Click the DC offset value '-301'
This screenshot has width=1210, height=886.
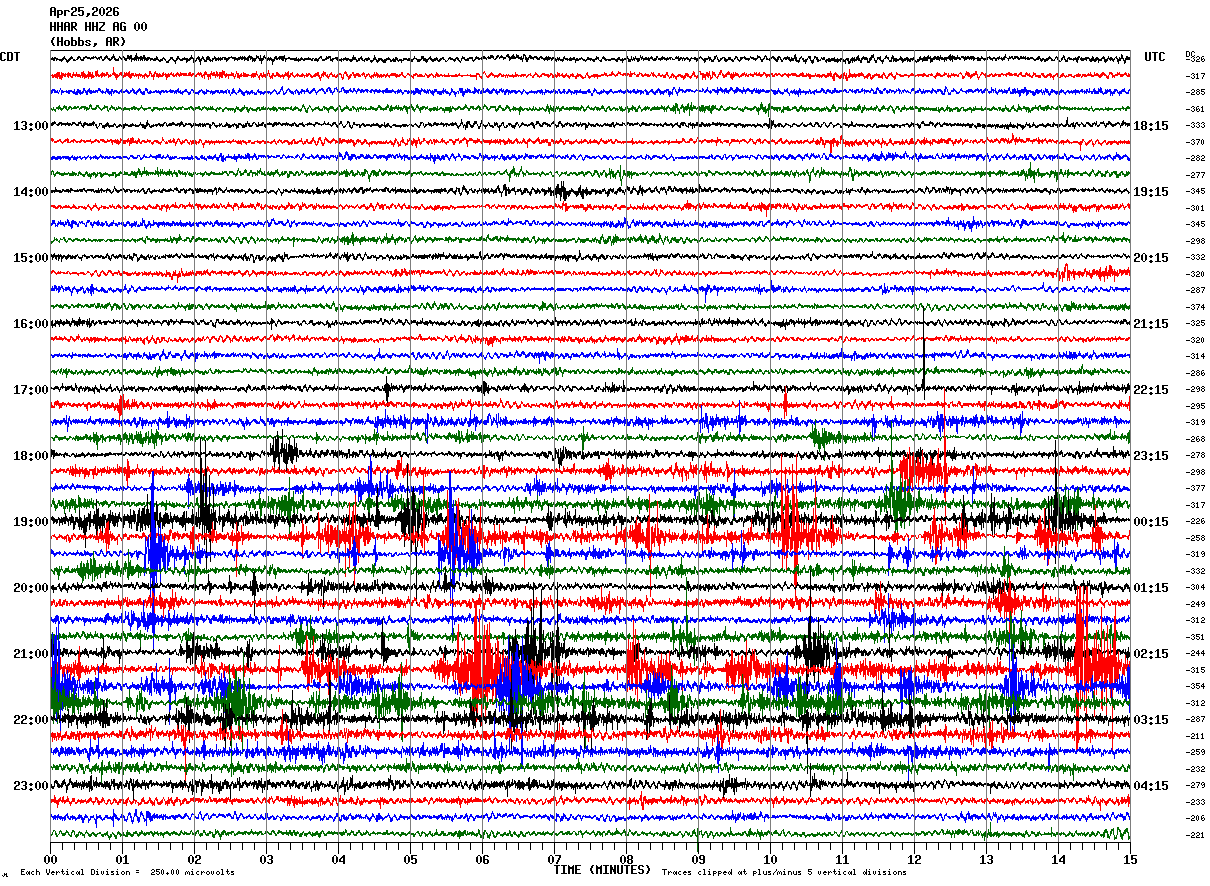click(x=1195, y=208)
